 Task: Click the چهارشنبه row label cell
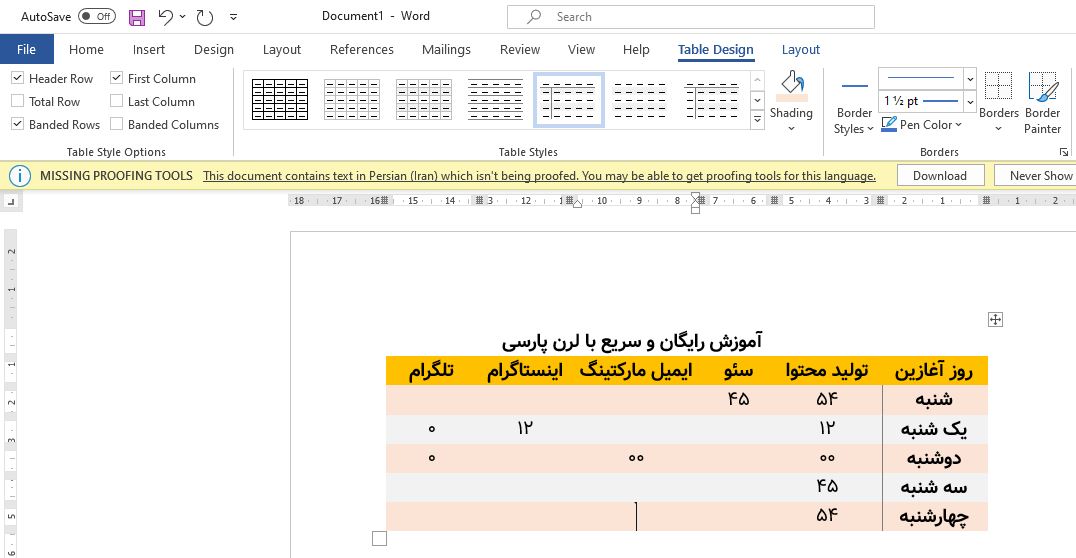[x=934, y=516]
